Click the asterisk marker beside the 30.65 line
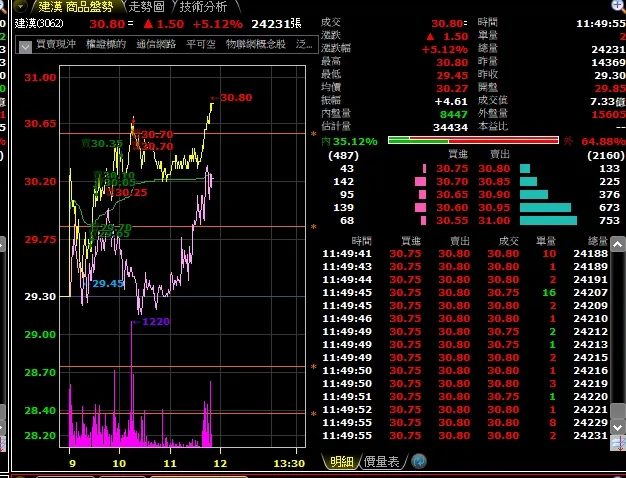Viewport: 626px width, 478px height. click(x=314, y=135)
